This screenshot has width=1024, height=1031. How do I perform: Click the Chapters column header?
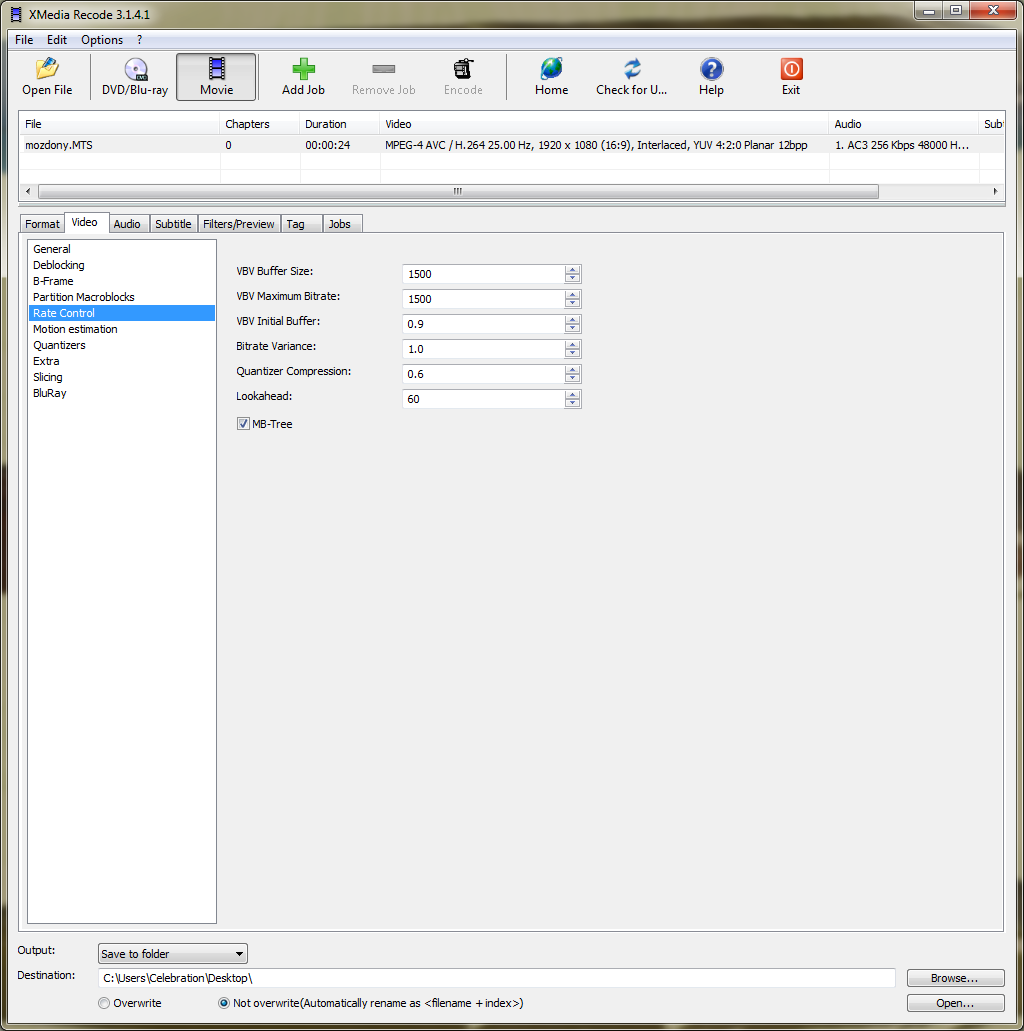[260, 124]
